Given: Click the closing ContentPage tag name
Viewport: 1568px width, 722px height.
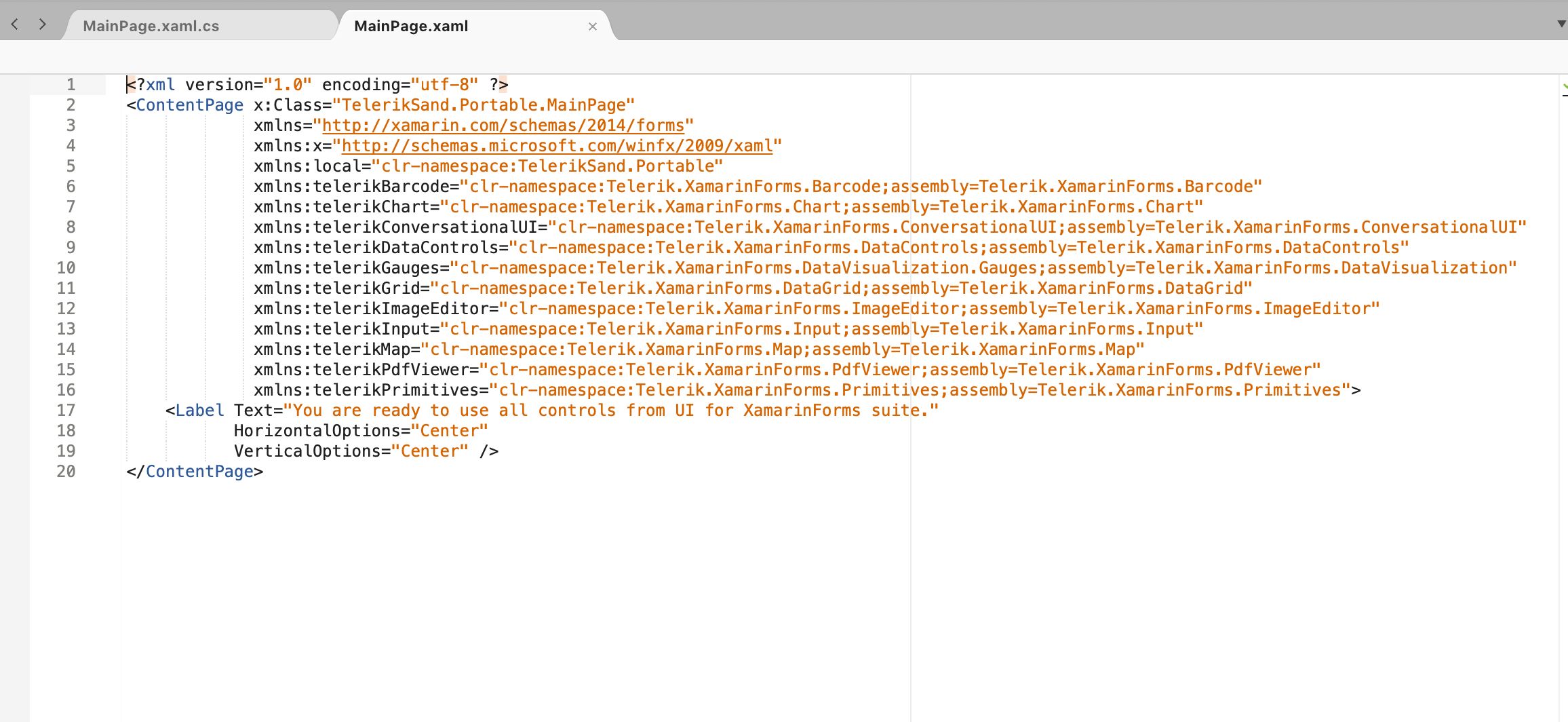Looking at the screenshot, I should (x=199, y=472).
